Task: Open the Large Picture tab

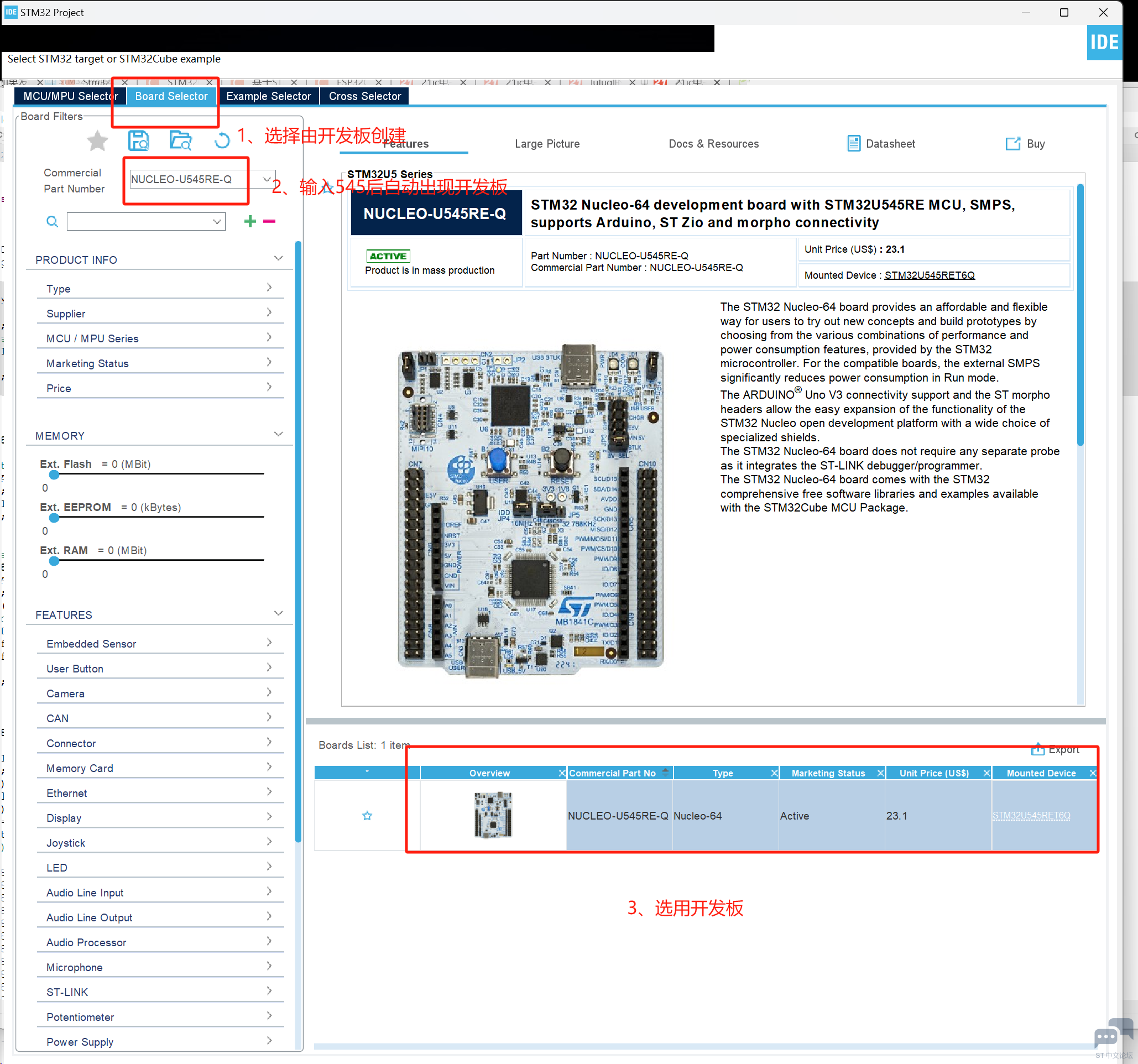Action: coord(547,144)
